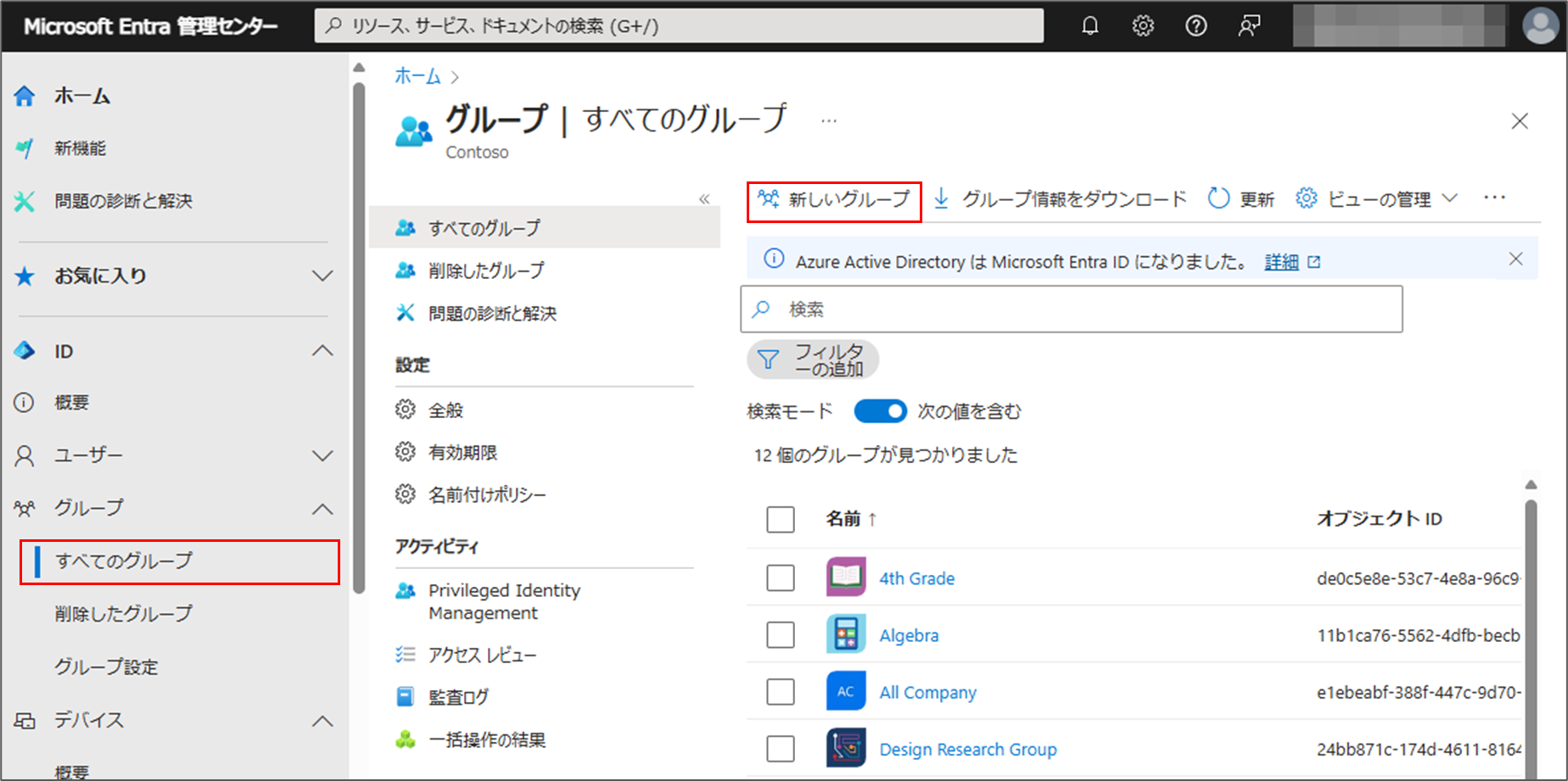The height and width of the screenshot is (781, 1568).
Task: Select すべてのグループ in blade menu
Action: (x=545, y=228)
